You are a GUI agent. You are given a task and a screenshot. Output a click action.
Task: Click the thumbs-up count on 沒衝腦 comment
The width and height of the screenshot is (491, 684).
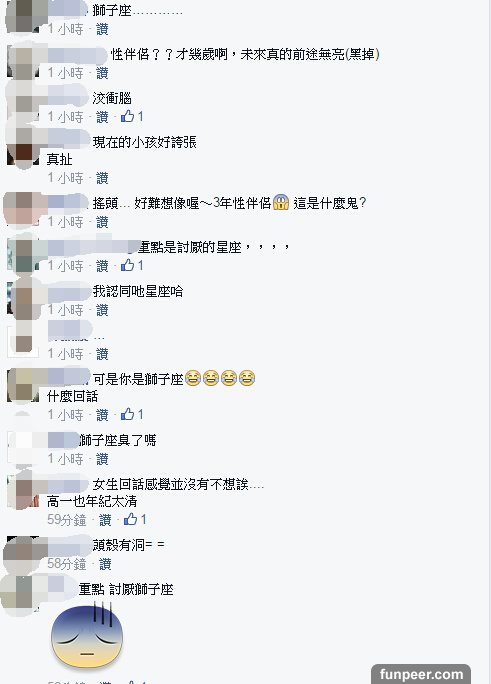tap(140, 116)
